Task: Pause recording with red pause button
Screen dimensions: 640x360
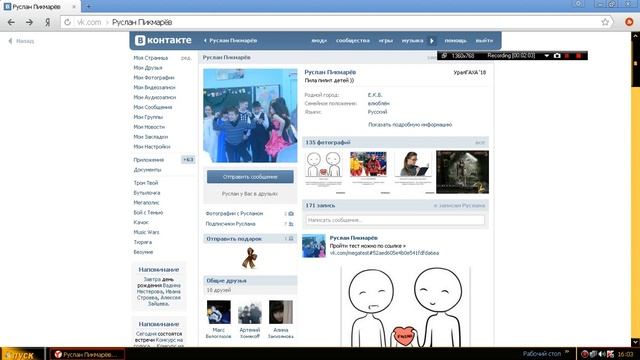Action: 567,56
